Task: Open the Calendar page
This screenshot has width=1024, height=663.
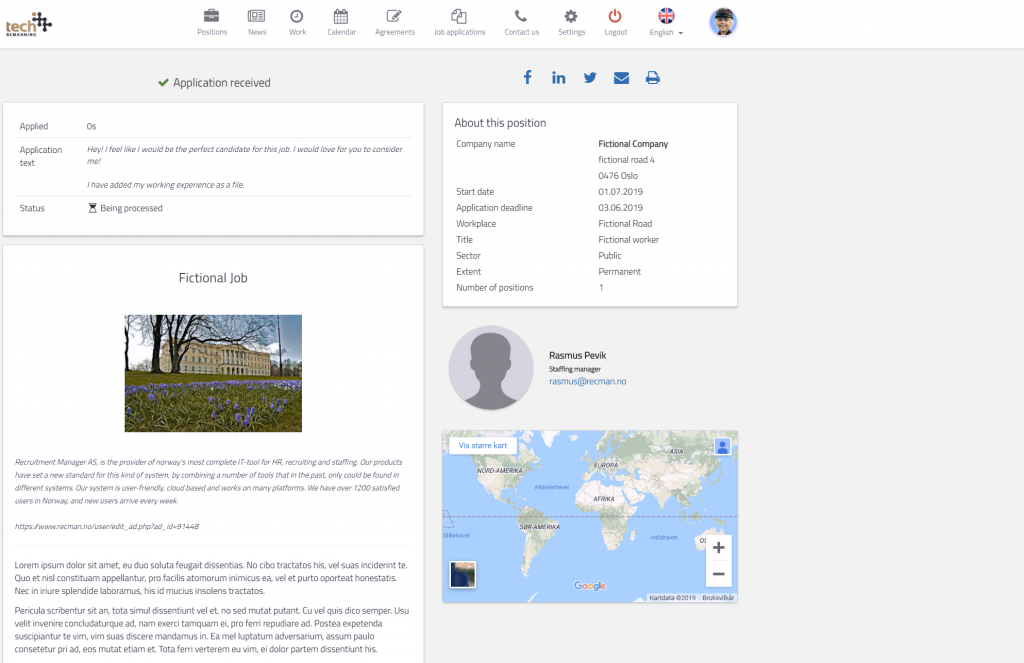Action: coord(341,22)
